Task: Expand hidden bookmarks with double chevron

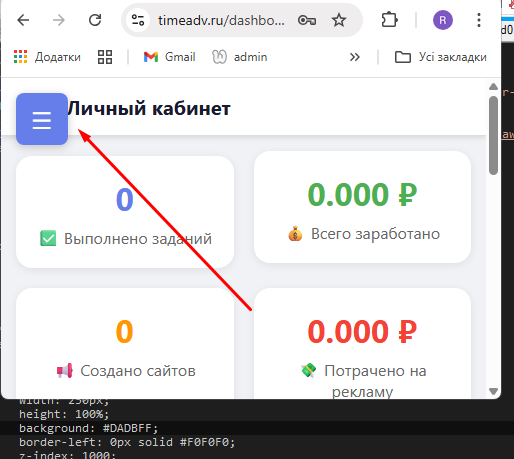Action: pyautogui.click(x=355, y=57)
